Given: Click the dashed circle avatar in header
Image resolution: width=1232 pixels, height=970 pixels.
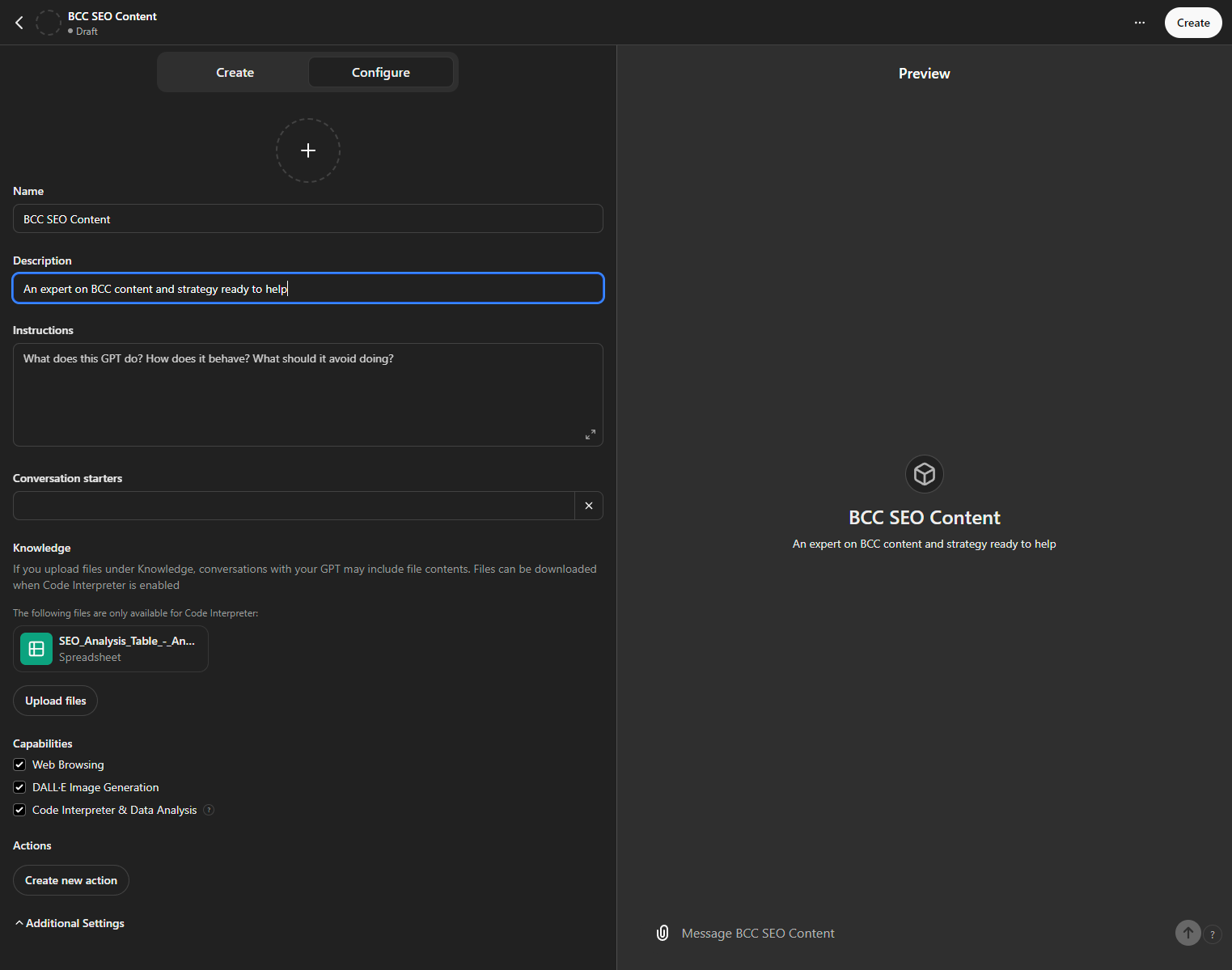Looking at the screenshot, I should click(49, 23).
